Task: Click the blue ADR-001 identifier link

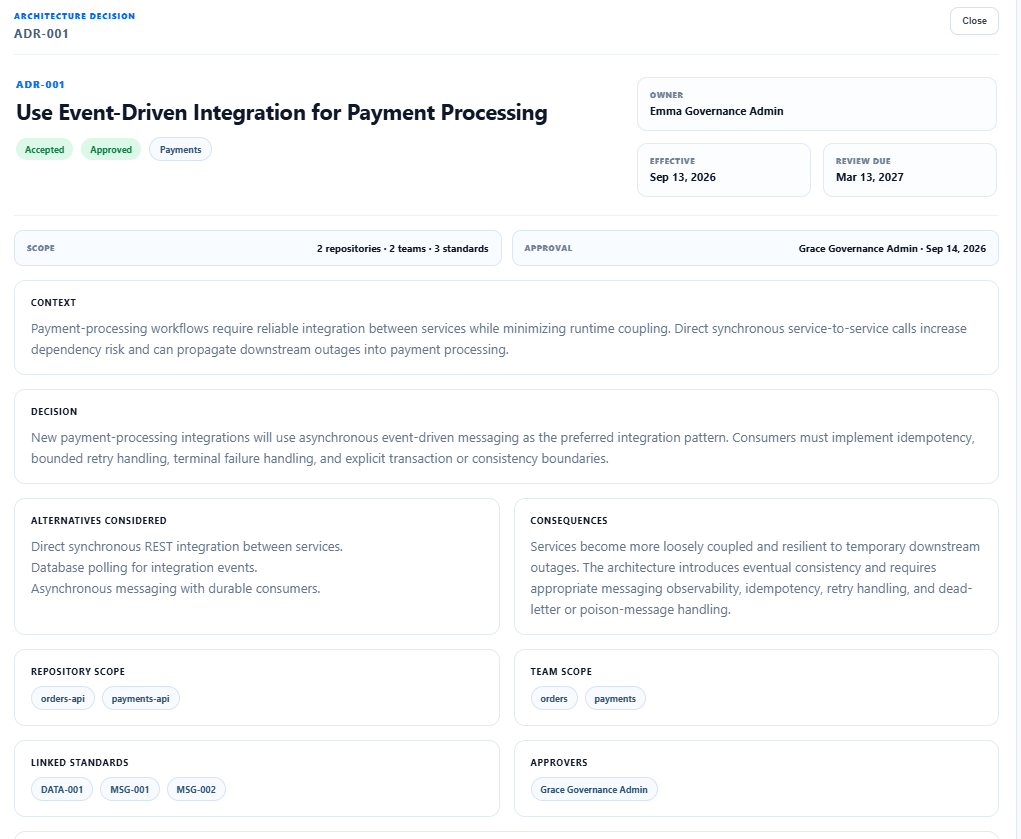Action: point(40,85)
